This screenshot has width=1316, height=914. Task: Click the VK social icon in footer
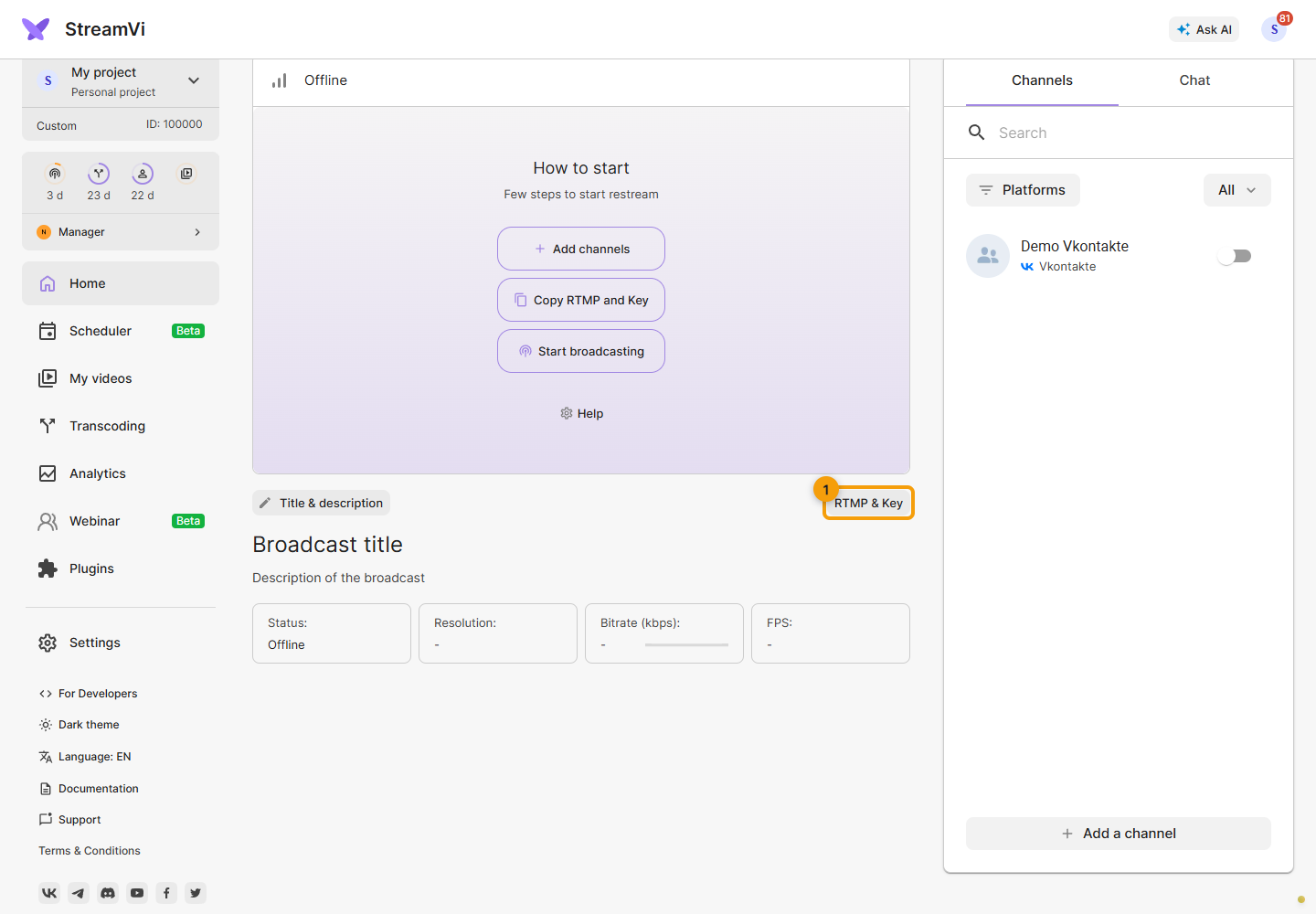pyautogui.click(x=49, y=893)
